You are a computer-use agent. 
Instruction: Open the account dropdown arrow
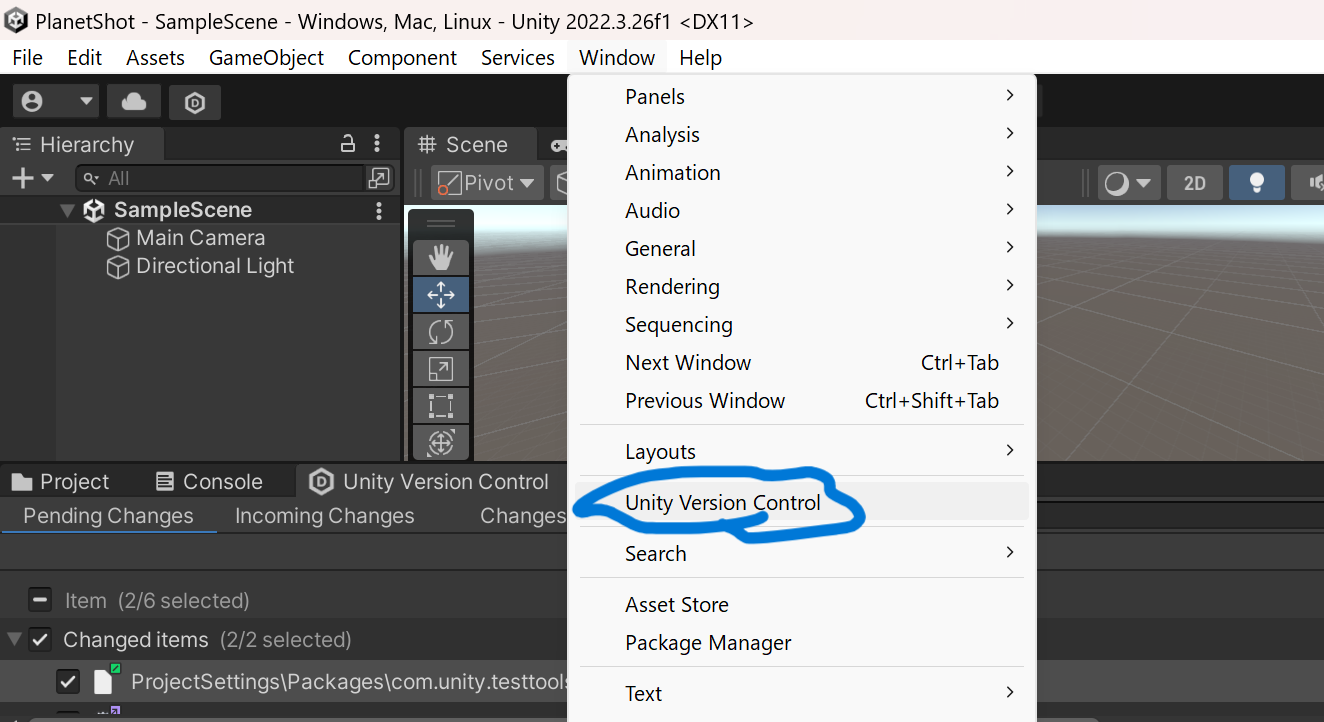click(x=86, y=101)
